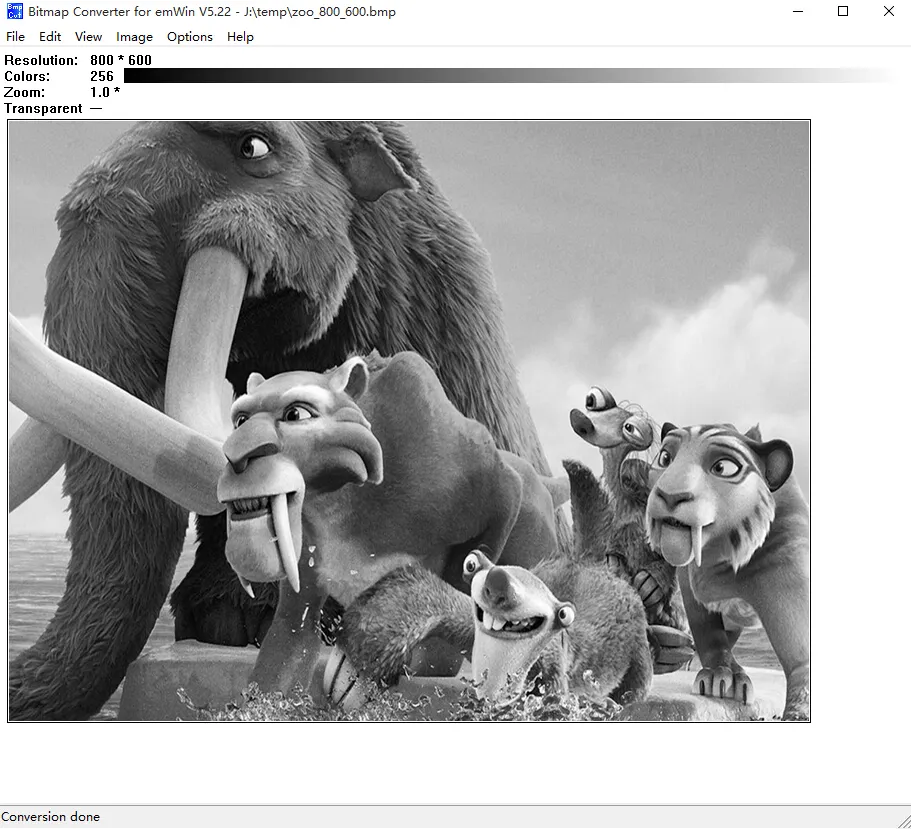Minimize the Bitmap Converter window

798,12
